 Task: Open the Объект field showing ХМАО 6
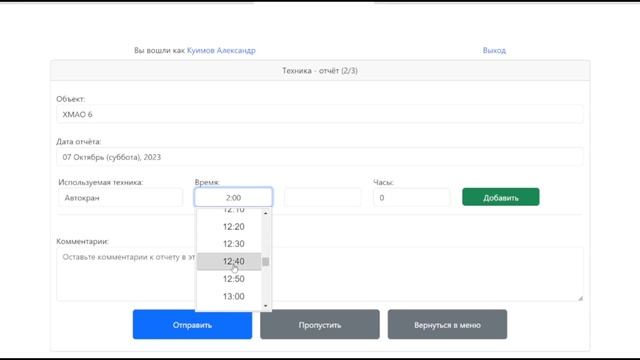click(320, 114)
